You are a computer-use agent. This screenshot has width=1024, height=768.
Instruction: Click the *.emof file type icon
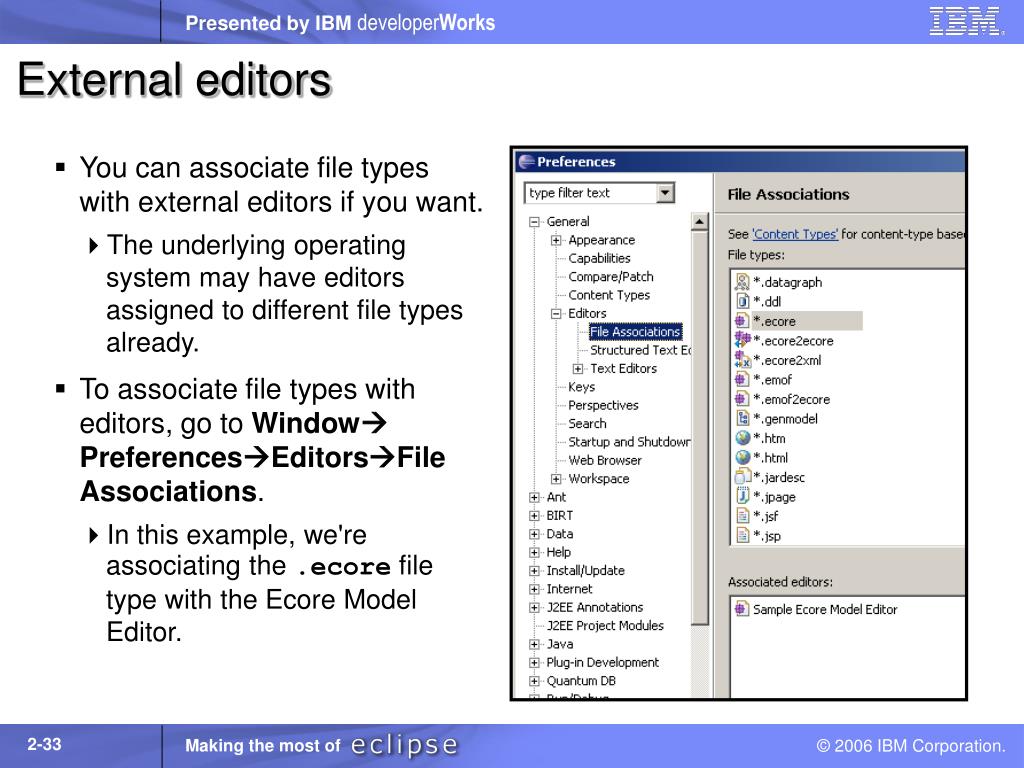click(x=741, y=379)
